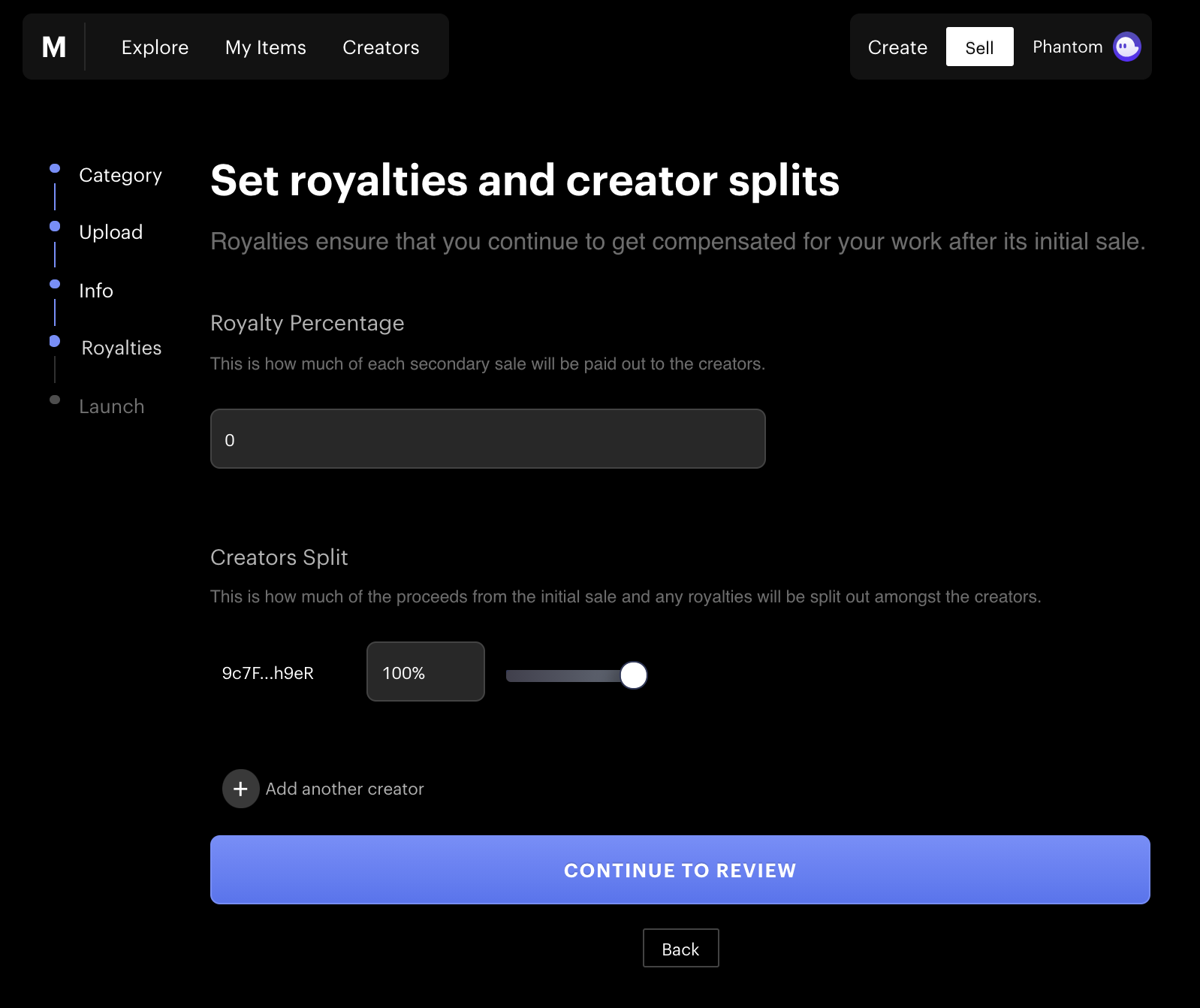Click the creator split slider handle
Image resolution: width=1200 pixels, height=1008 pixels.
click(x=633, y=675)
